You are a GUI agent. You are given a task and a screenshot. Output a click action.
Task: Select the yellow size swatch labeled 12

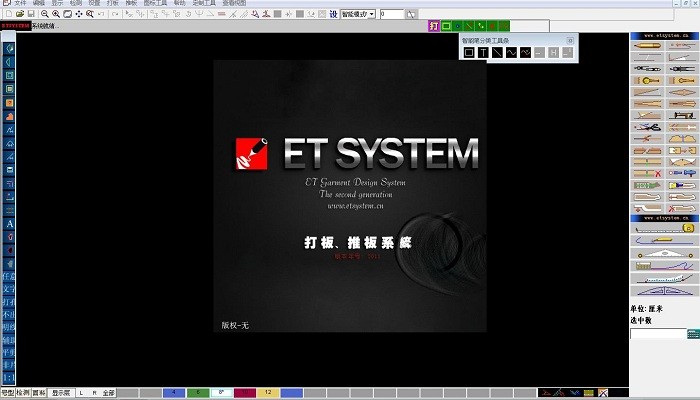268,393
